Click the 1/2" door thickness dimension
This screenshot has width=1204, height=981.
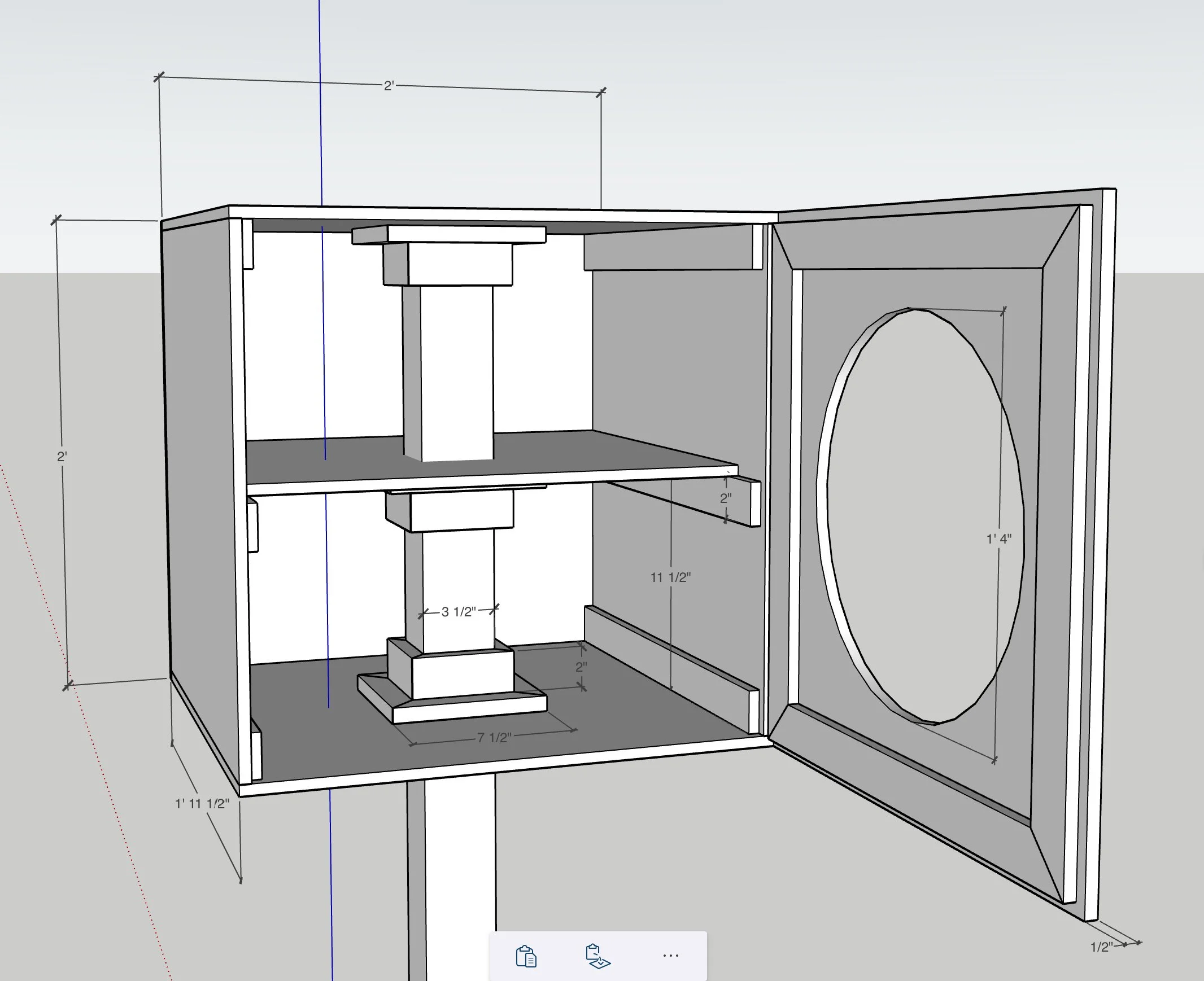click(x=1101, y=947)
